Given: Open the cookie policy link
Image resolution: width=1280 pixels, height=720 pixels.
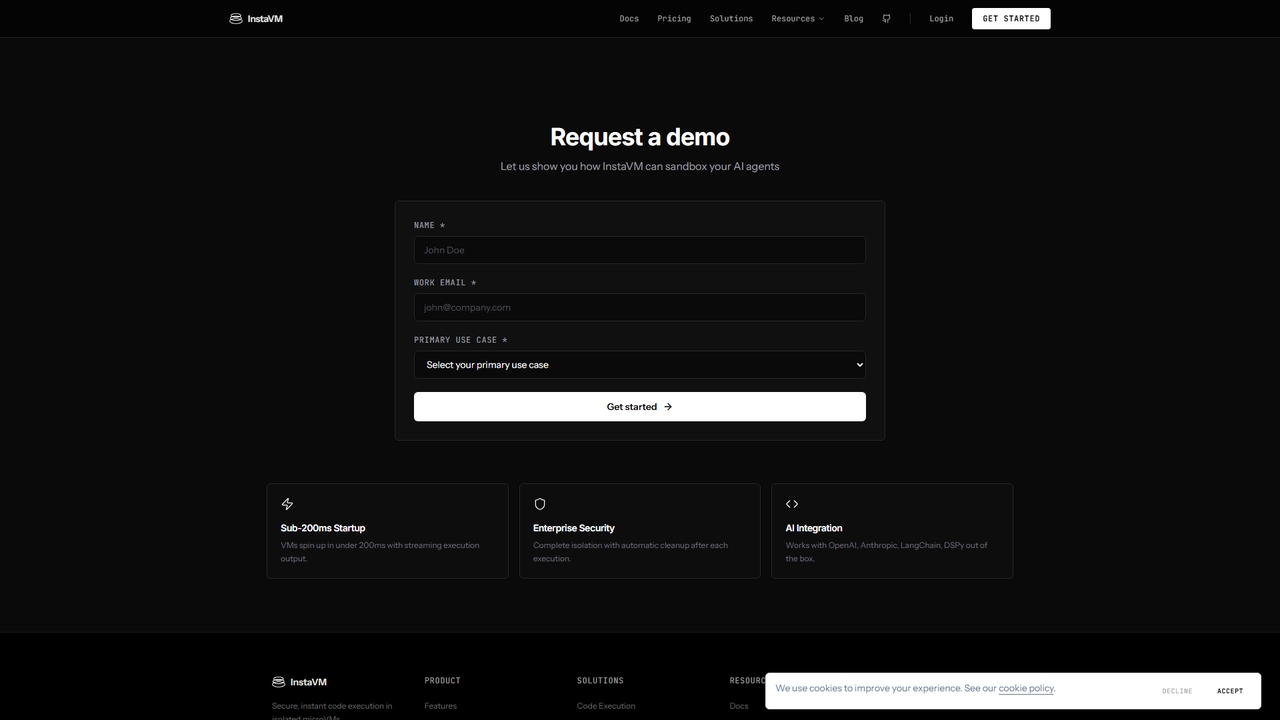Looking at the screenshot, I should point(1026,688).
